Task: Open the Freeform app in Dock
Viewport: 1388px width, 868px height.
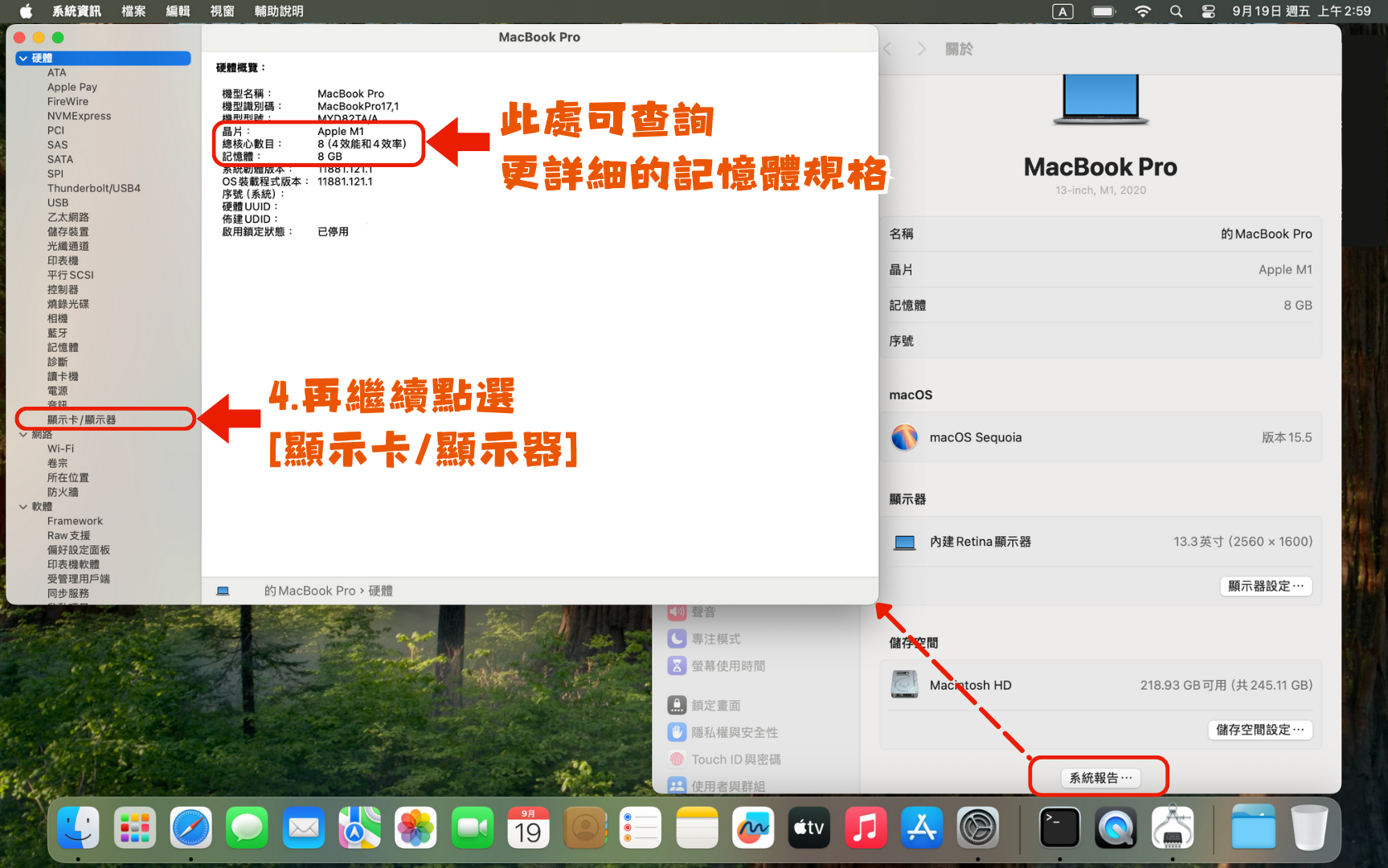Action: [753, 828]
